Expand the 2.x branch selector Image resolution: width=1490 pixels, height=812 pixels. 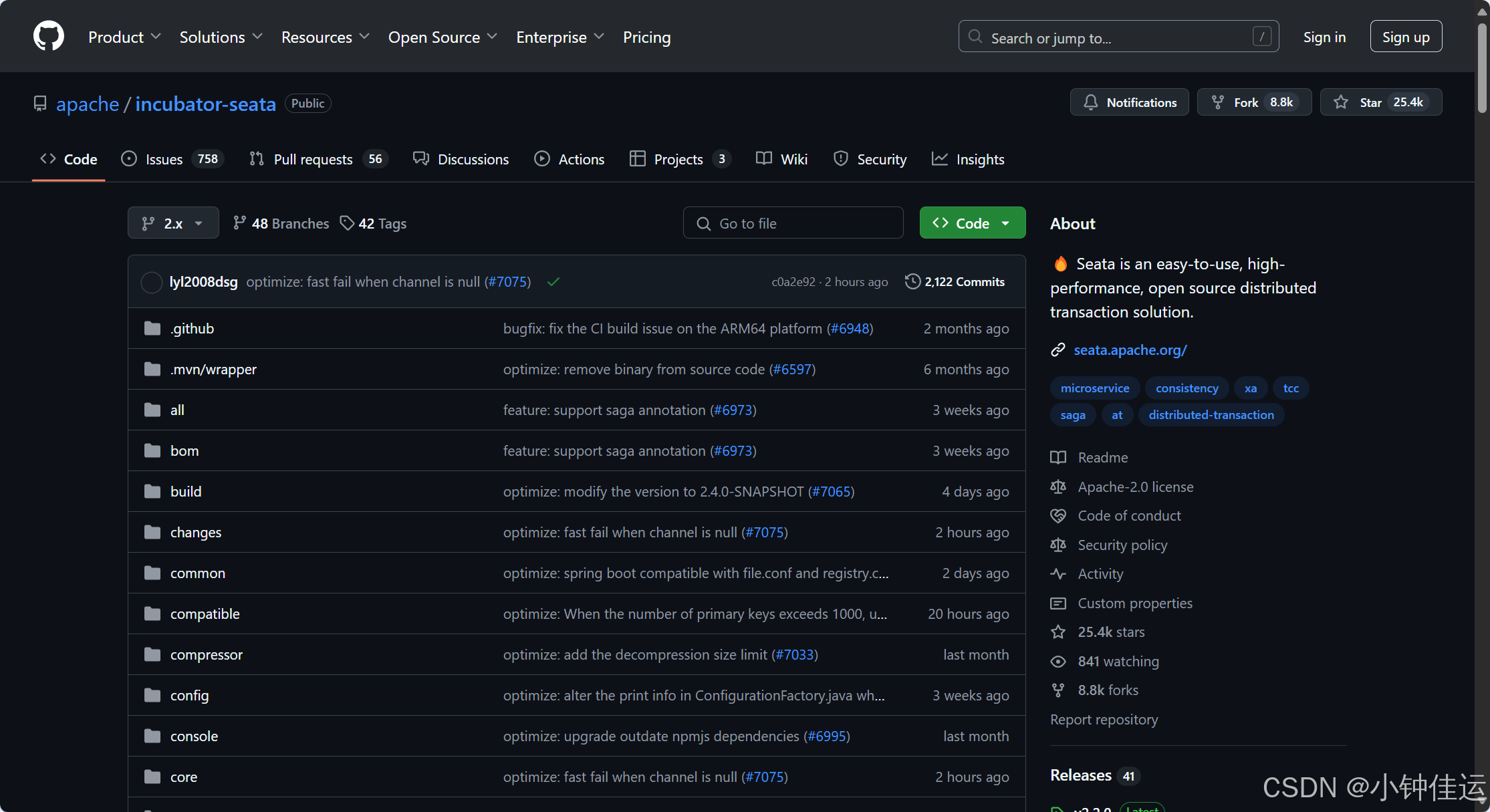[x=172, y=223]
